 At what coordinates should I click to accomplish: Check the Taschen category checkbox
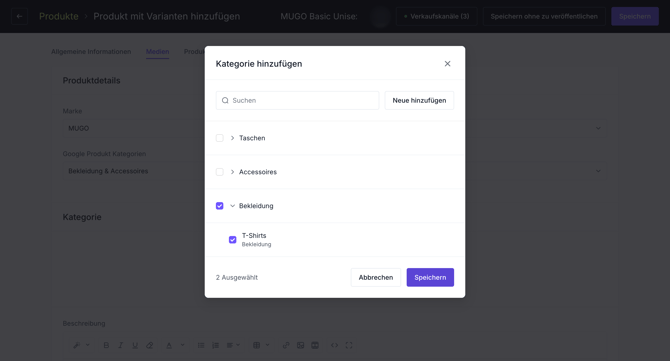(x=220, y=138)
